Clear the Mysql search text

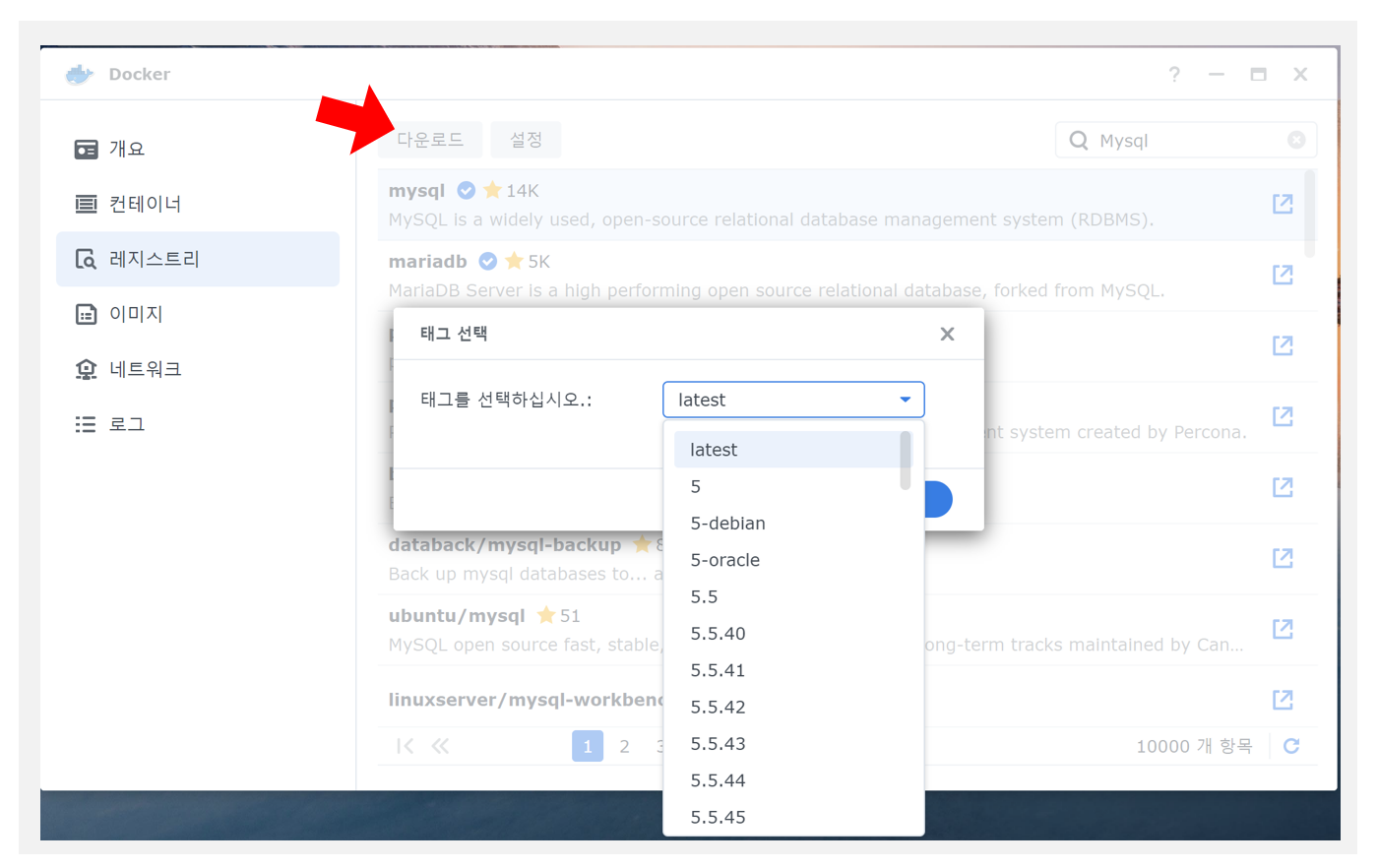1296,141
